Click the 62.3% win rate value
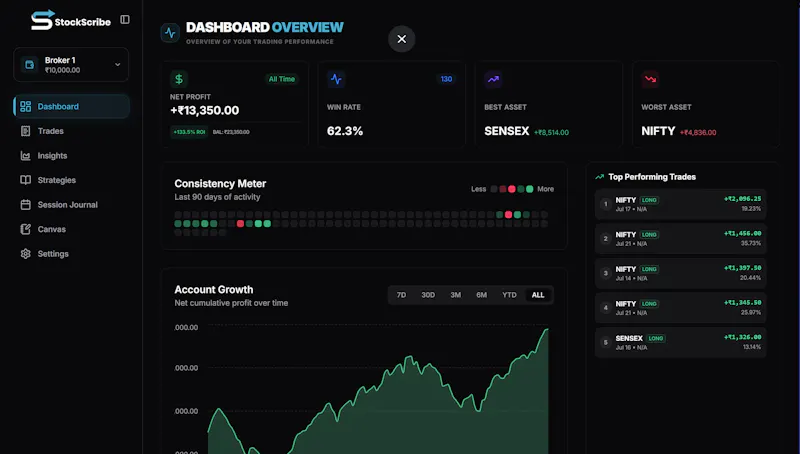 pyautogui.click(x=345, y=131)
